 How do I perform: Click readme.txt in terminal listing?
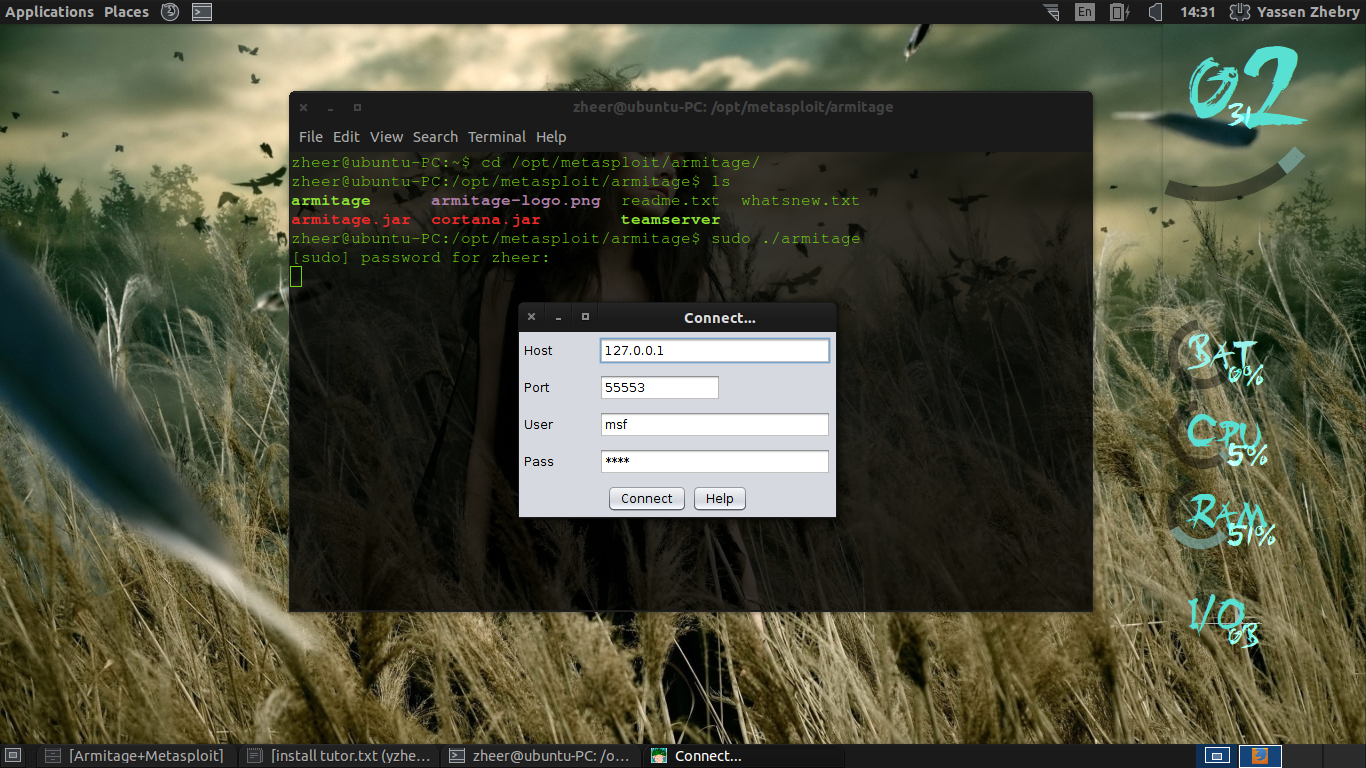point(670,201)
